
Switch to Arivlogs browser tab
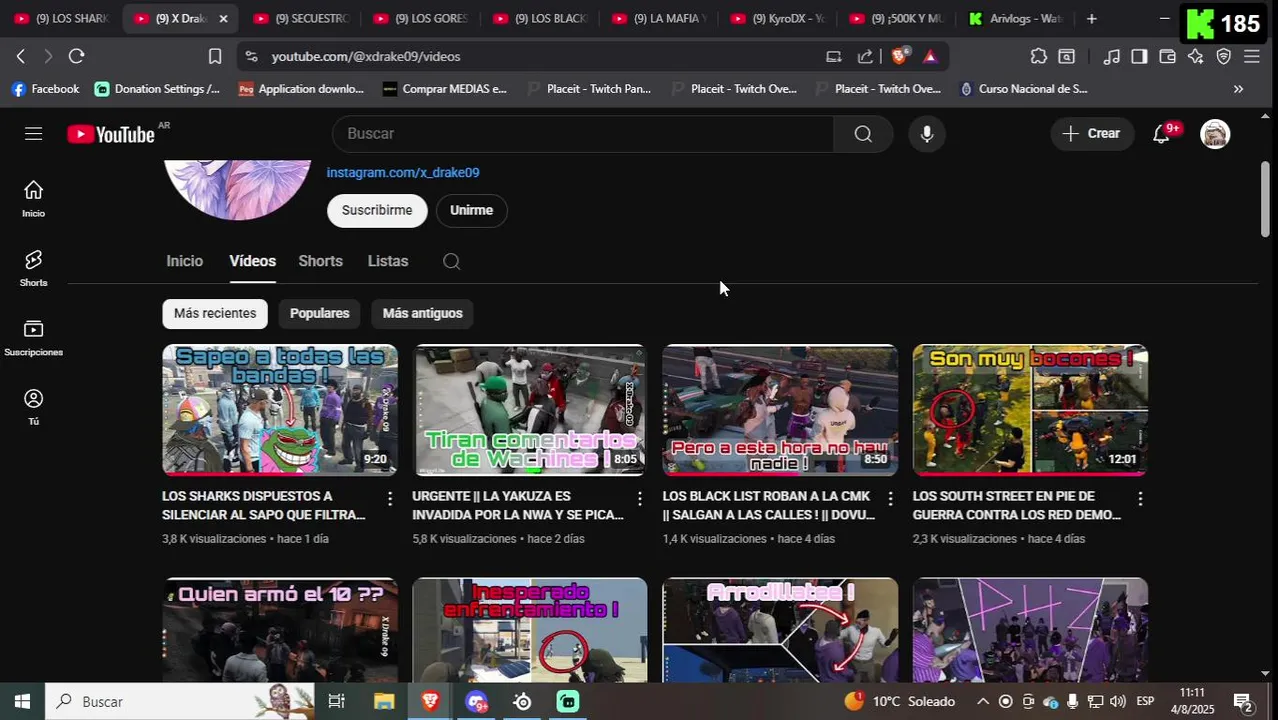pyautogui.click(x=1016, y=19)
